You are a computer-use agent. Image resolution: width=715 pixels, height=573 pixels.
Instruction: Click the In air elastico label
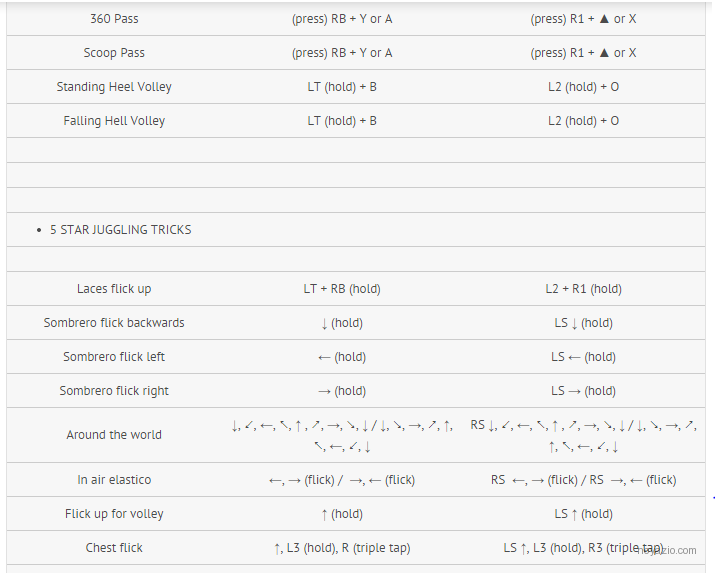pos(114,480)
